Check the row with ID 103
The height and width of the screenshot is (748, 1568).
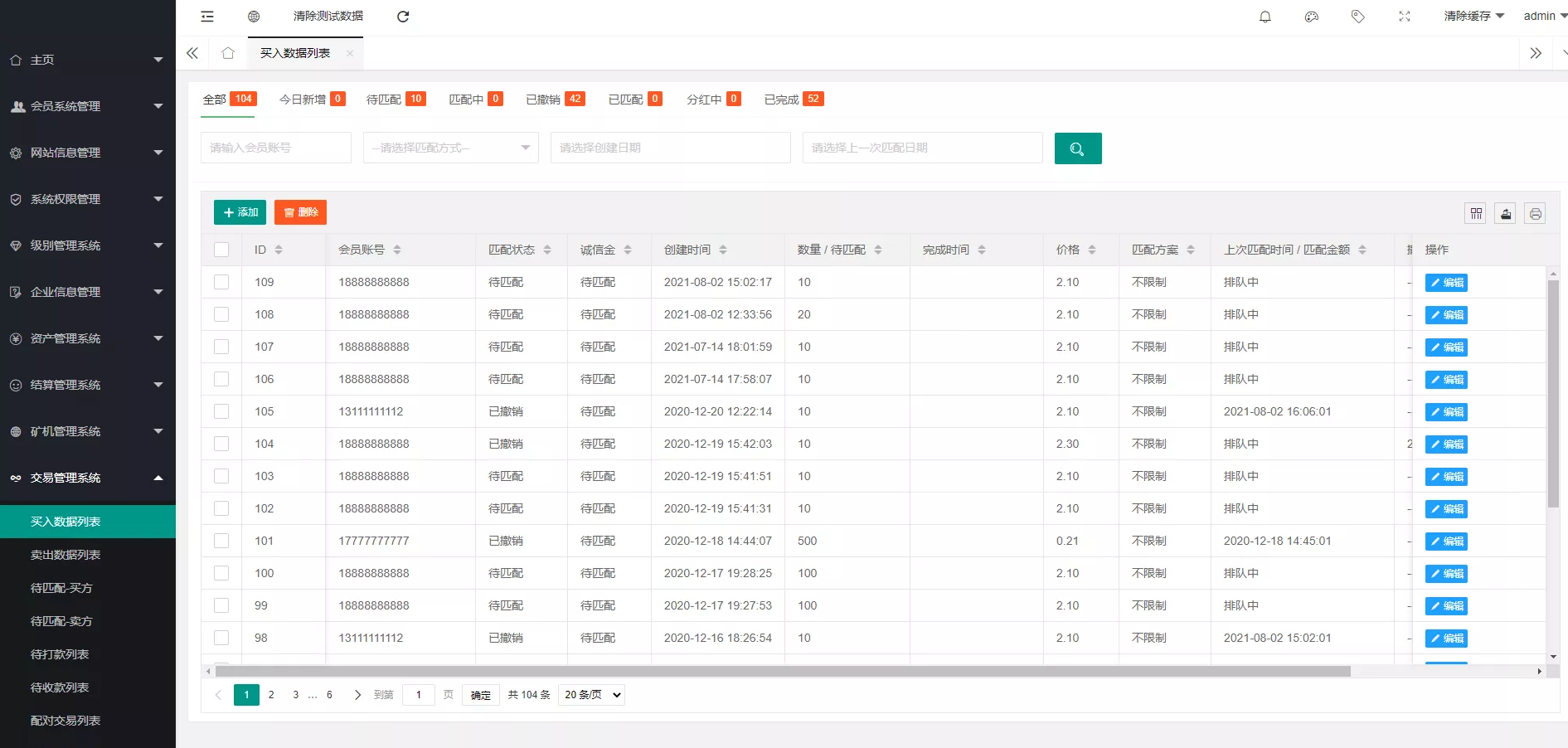tap(221, 476)
